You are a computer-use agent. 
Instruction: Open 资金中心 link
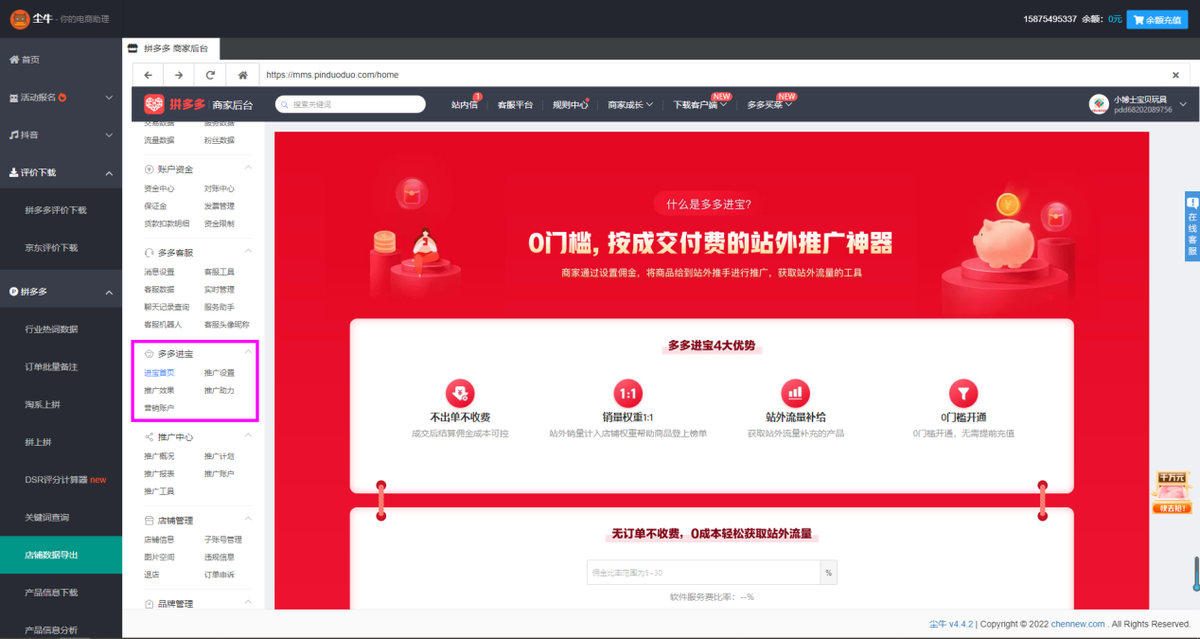click(x=159, y=188)
